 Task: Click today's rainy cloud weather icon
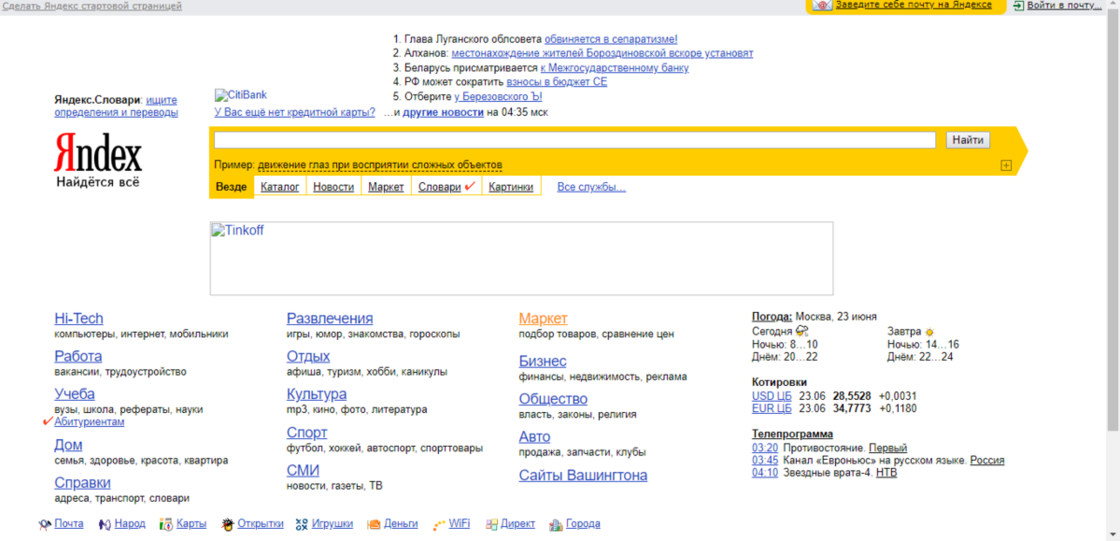(x=802, y=332)
